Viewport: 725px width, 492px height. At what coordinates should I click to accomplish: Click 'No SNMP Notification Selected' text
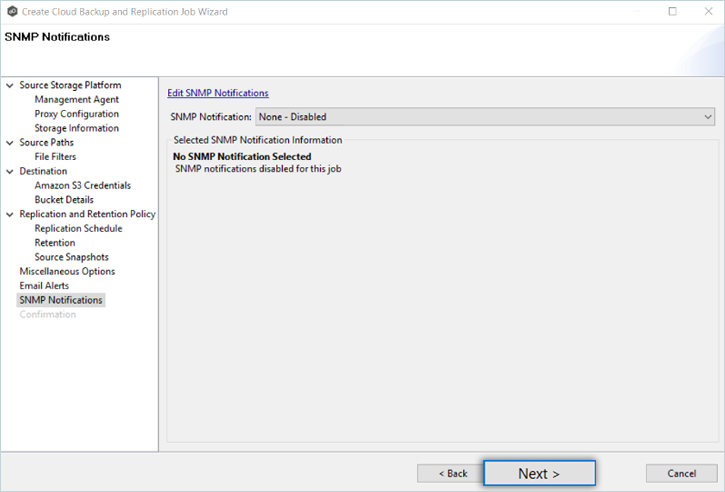click(x=242, y=157)
